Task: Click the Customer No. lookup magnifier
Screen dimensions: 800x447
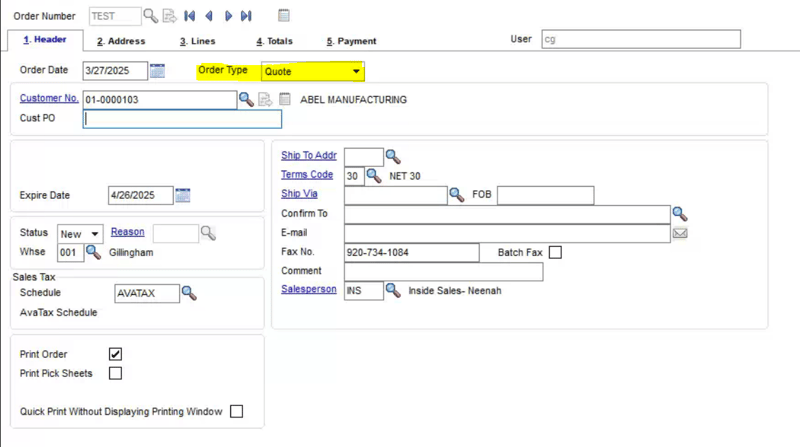Action: 246,99
